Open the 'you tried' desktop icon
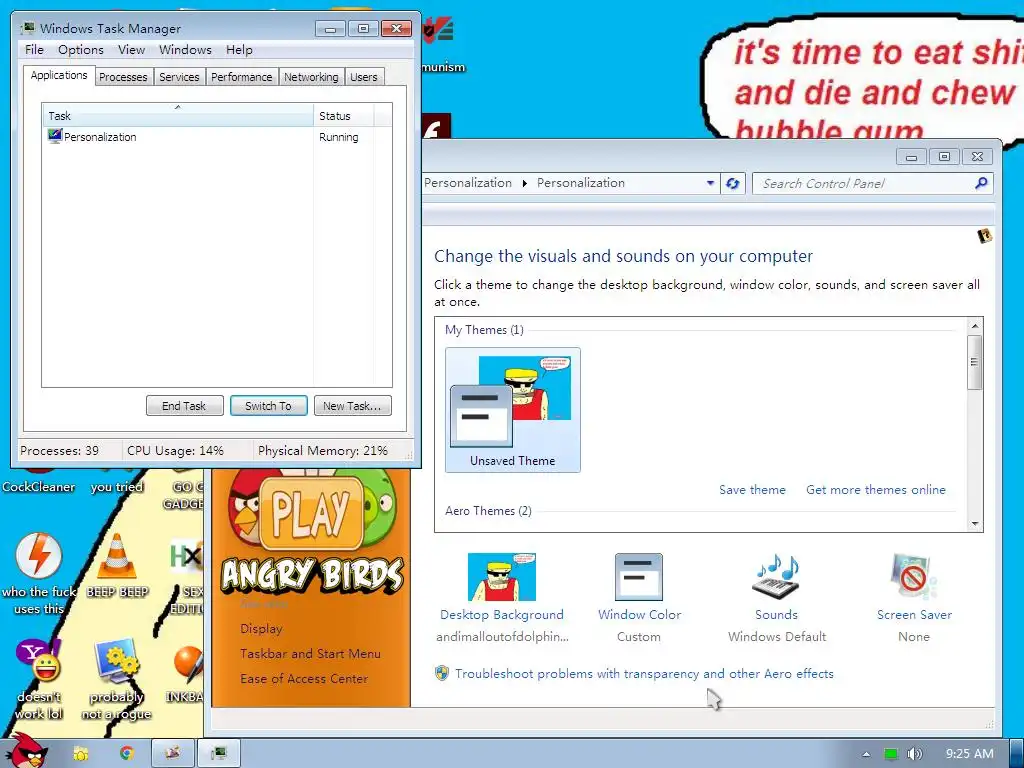Image resolution: width=1024 pixels, height=768 pixels. tap(116, 479)
